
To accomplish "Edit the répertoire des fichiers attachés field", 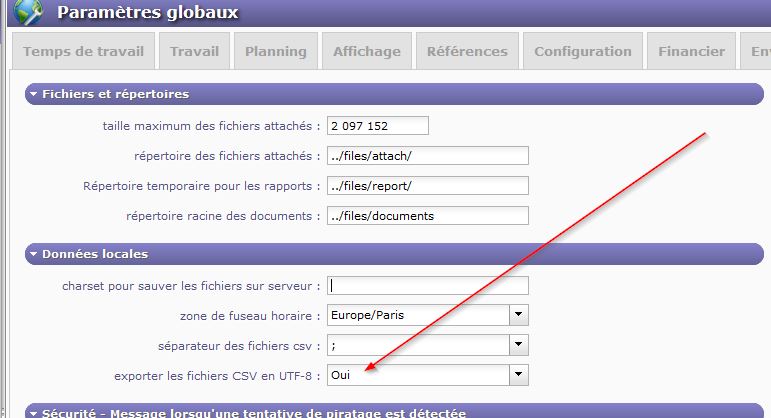I will pos(428,156).
